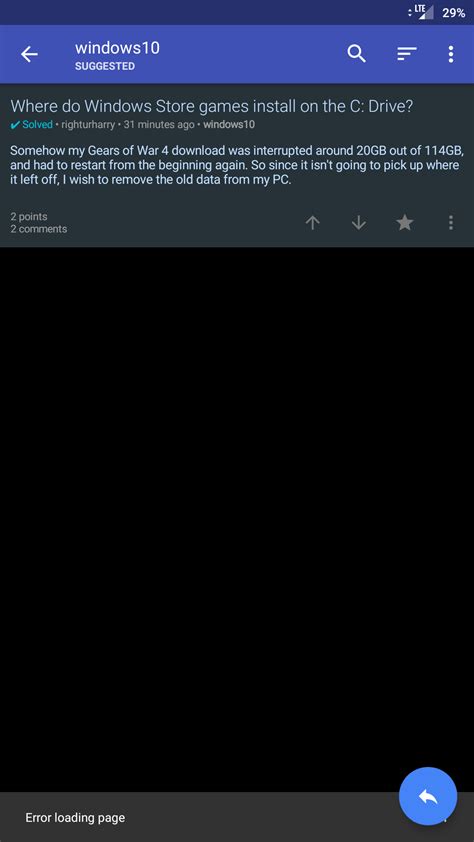Viewport: 474px width, 842px height.
Task: Open the righturharry user profile
Action: pos(88,125)
